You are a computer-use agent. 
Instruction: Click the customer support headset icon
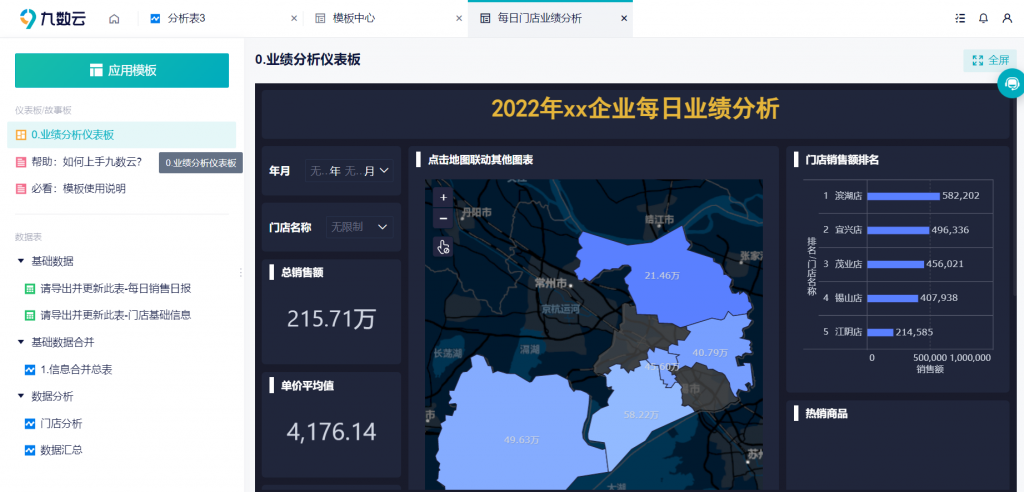tap(1011, 84)
